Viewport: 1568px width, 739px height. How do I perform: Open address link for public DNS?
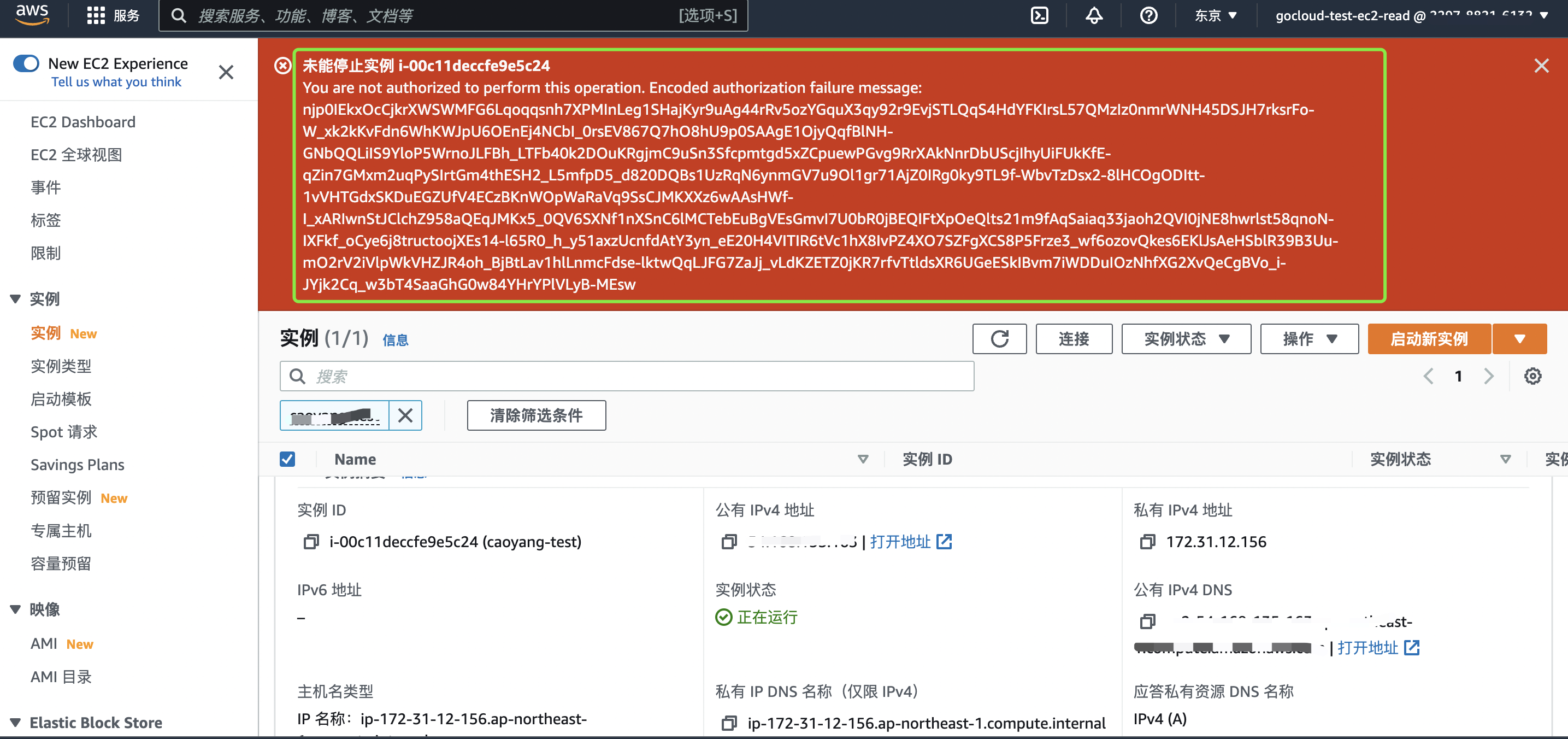coord(1378,648)
